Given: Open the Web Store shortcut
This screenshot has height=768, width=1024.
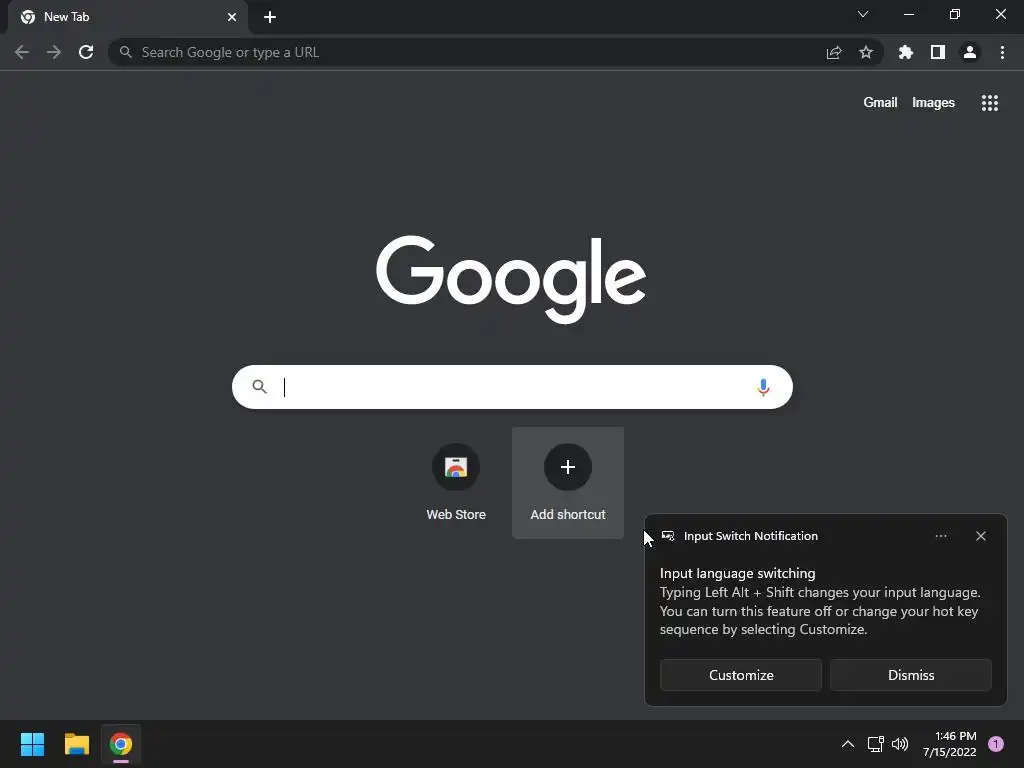Looking at the screenshot, I should [456, 483].
